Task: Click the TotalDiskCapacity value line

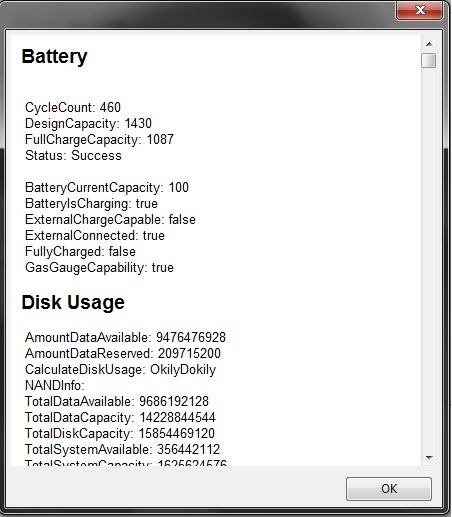Action: (120, 433)
